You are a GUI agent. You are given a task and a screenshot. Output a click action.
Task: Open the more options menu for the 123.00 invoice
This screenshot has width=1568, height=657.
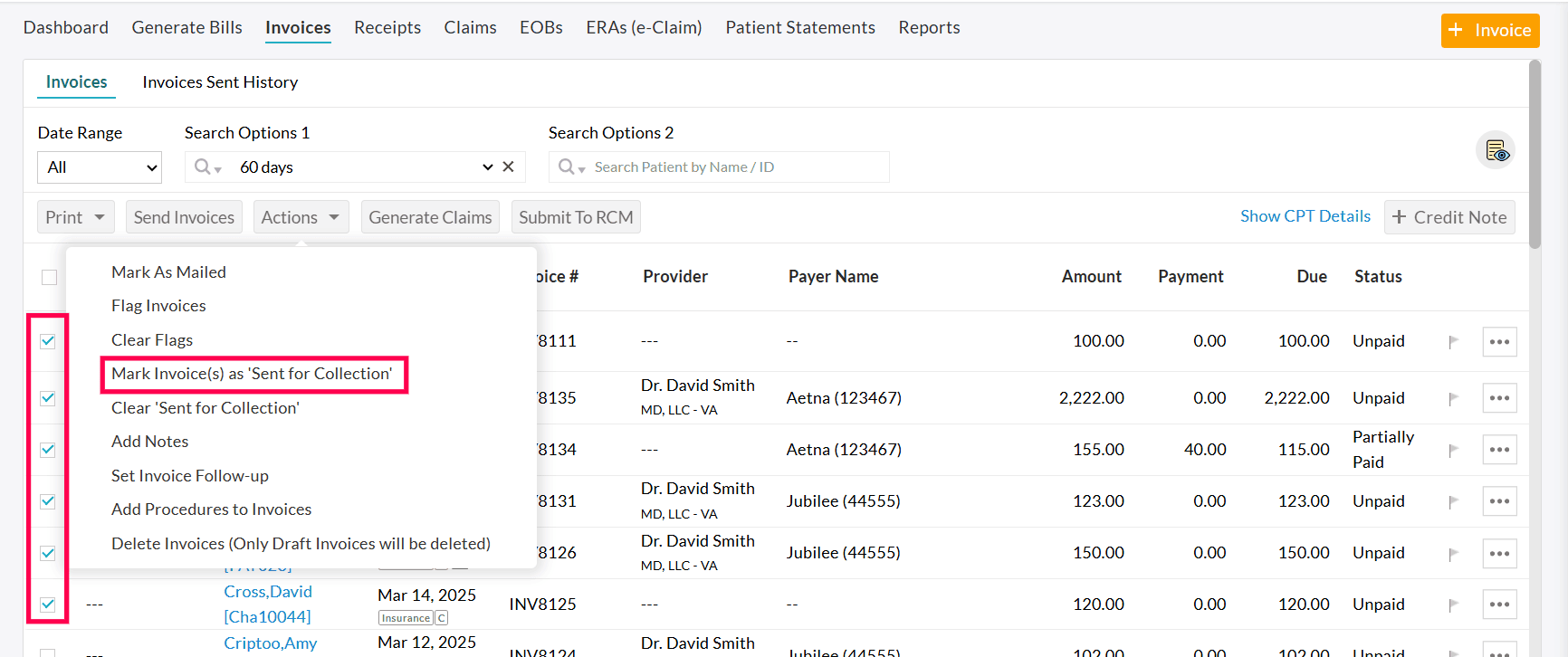[x=1499, y=501]
